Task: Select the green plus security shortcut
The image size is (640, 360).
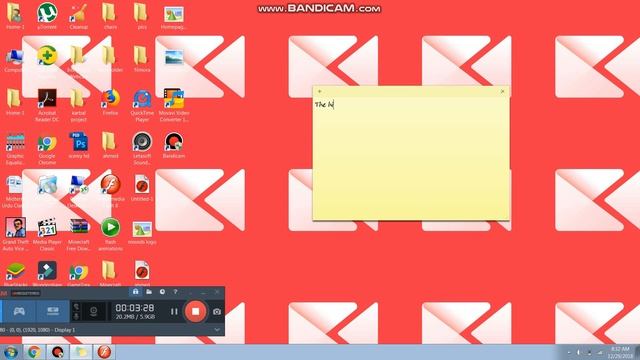Action: click(x=47, y=57)
